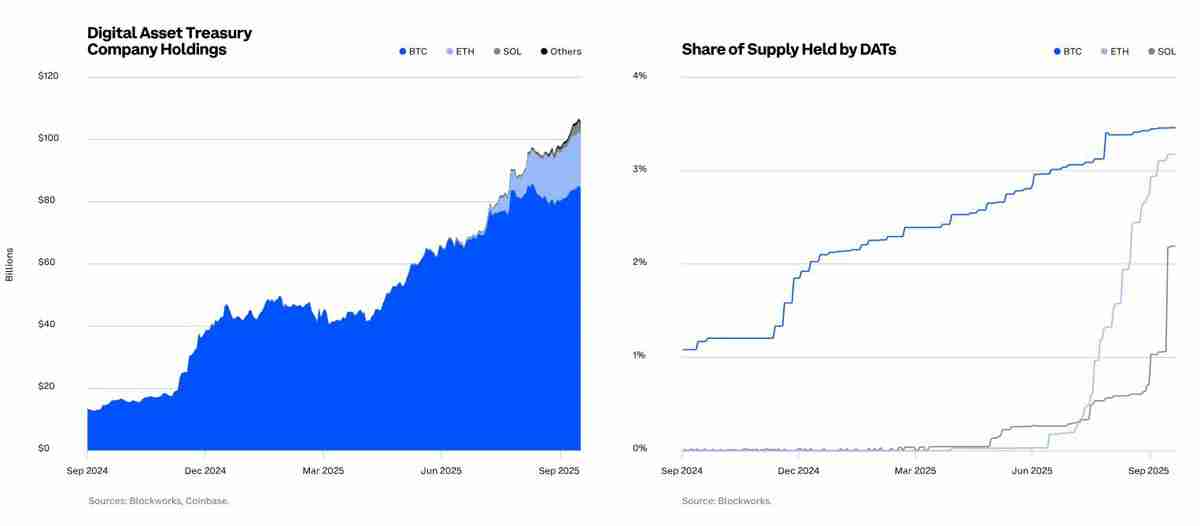Click the 3% y-axis label
Viewport: 1200px width, 526px height.
[640, 169]
